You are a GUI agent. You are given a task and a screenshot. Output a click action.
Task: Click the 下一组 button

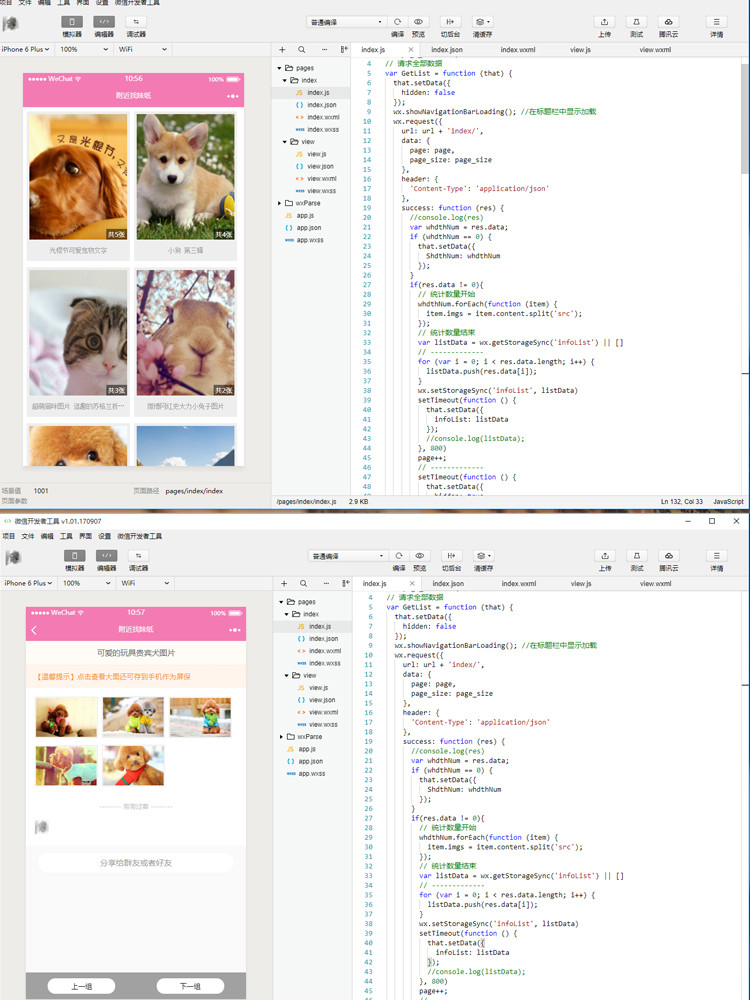tap(190, 986)
